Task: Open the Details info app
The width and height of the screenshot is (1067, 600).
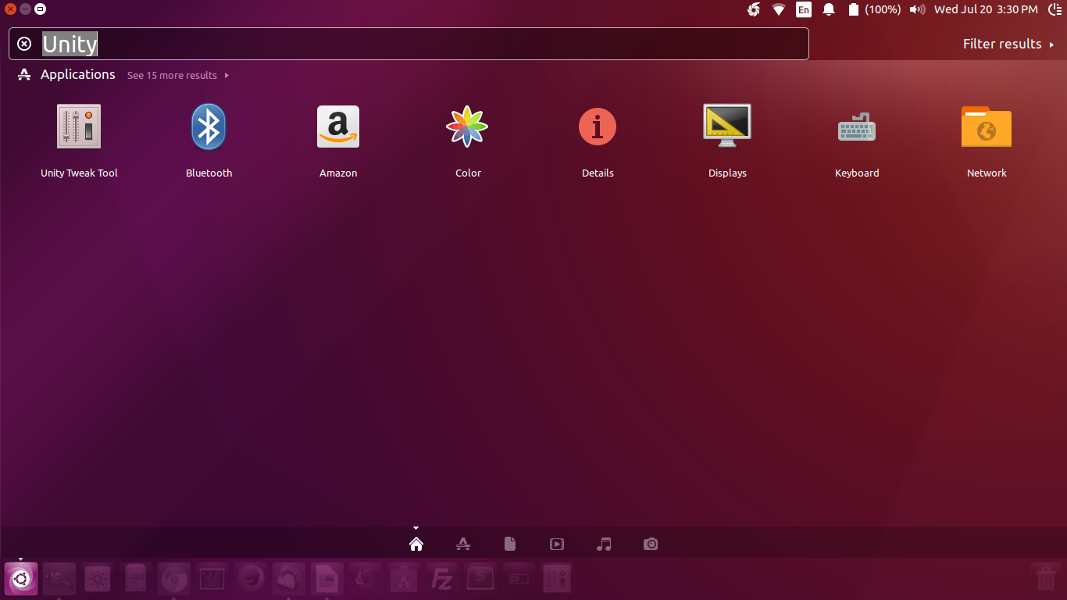Action: coord(597,141)
